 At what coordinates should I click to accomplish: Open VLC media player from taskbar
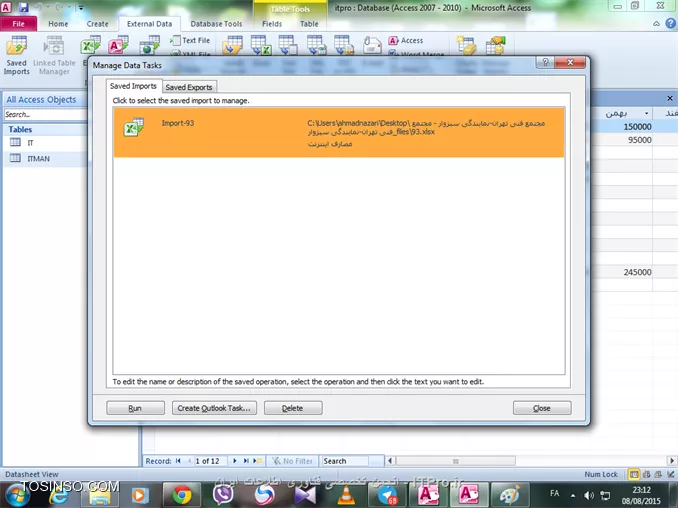point(346,494)
